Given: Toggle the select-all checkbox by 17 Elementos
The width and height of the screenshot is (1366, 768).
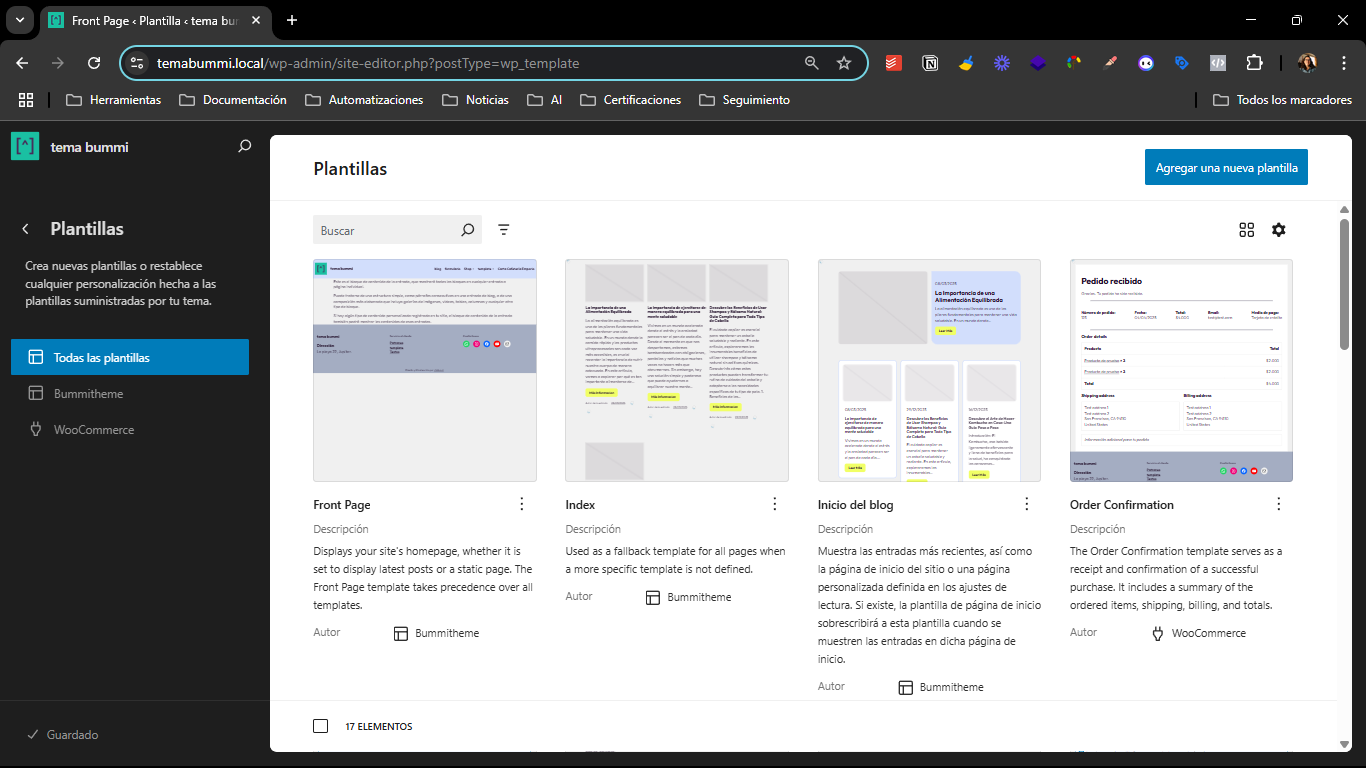Looking at the screenshot, I should tap(320, 726).
